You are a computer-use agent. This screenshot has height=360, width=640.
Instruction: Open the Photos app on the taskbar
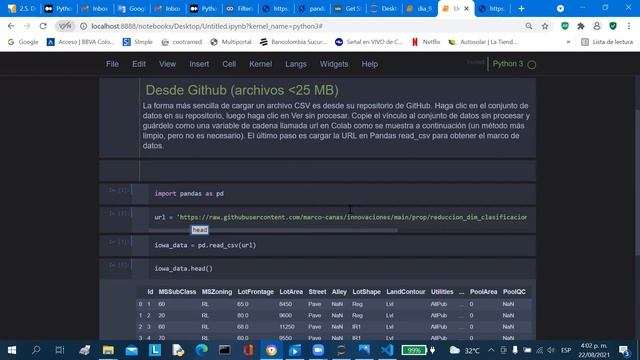[x=364, y=350]
